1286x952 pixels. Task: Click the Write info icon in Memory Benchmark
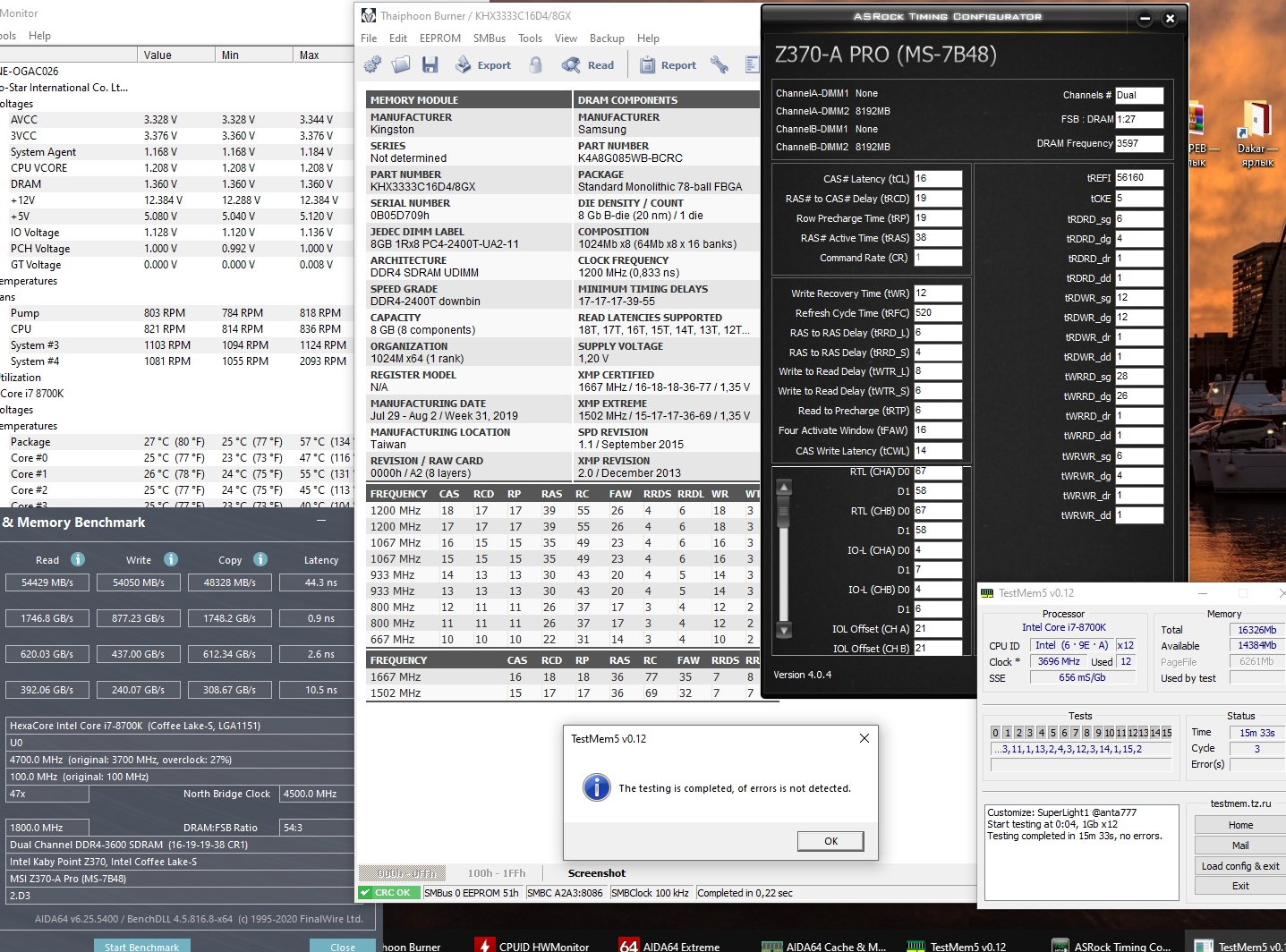coord(171,559)
